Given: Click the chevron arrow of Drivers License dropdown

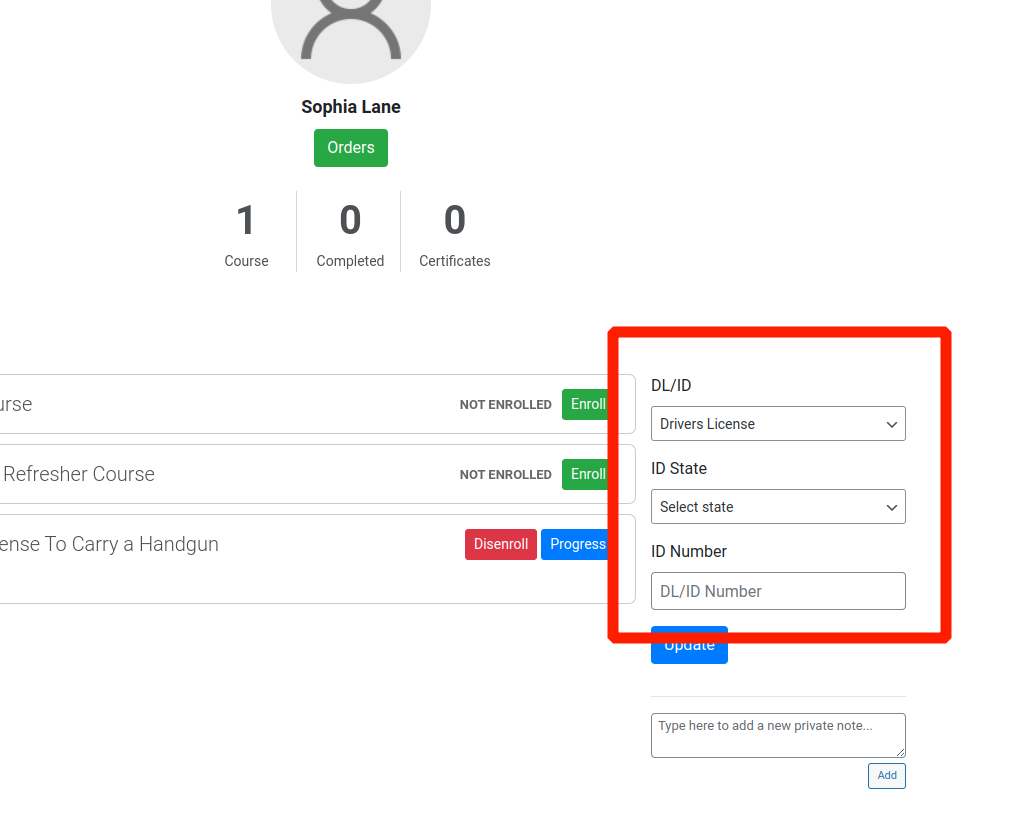Looking at the screenshot, I should (892, 425).
